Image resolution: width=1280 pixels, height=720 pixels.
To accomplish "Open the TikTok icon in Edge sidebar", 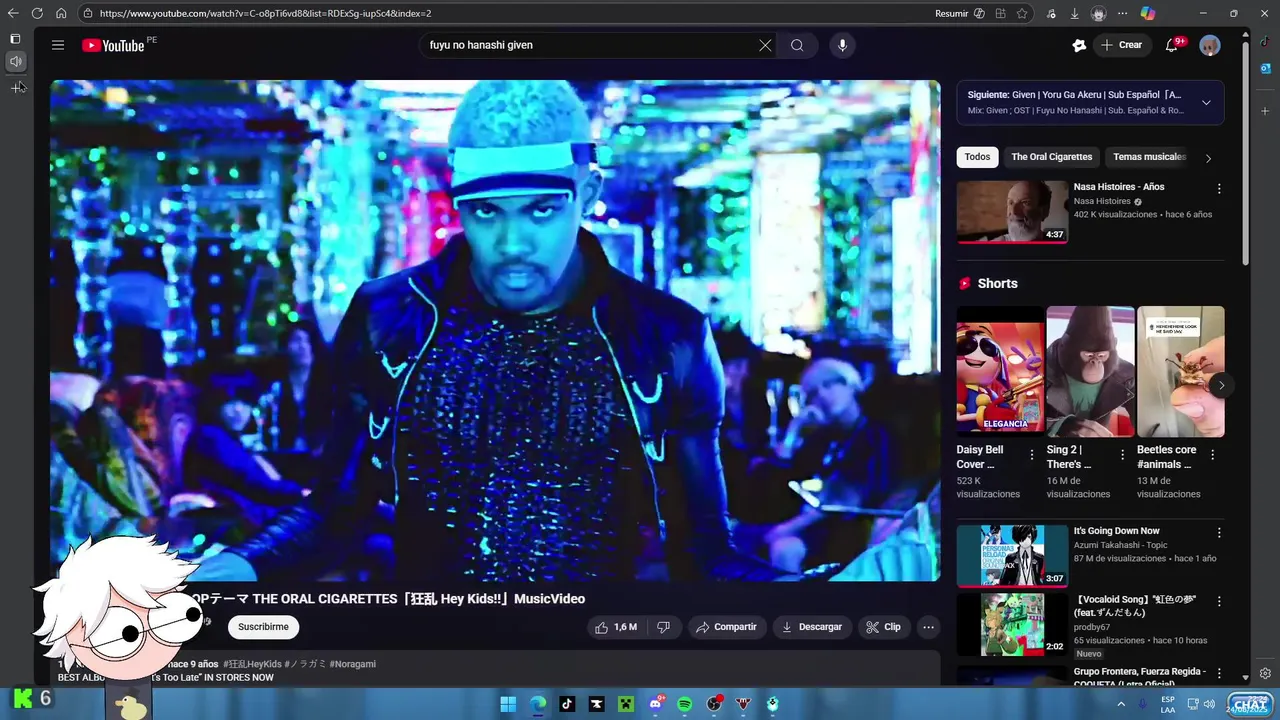I will coord(1265,42).
